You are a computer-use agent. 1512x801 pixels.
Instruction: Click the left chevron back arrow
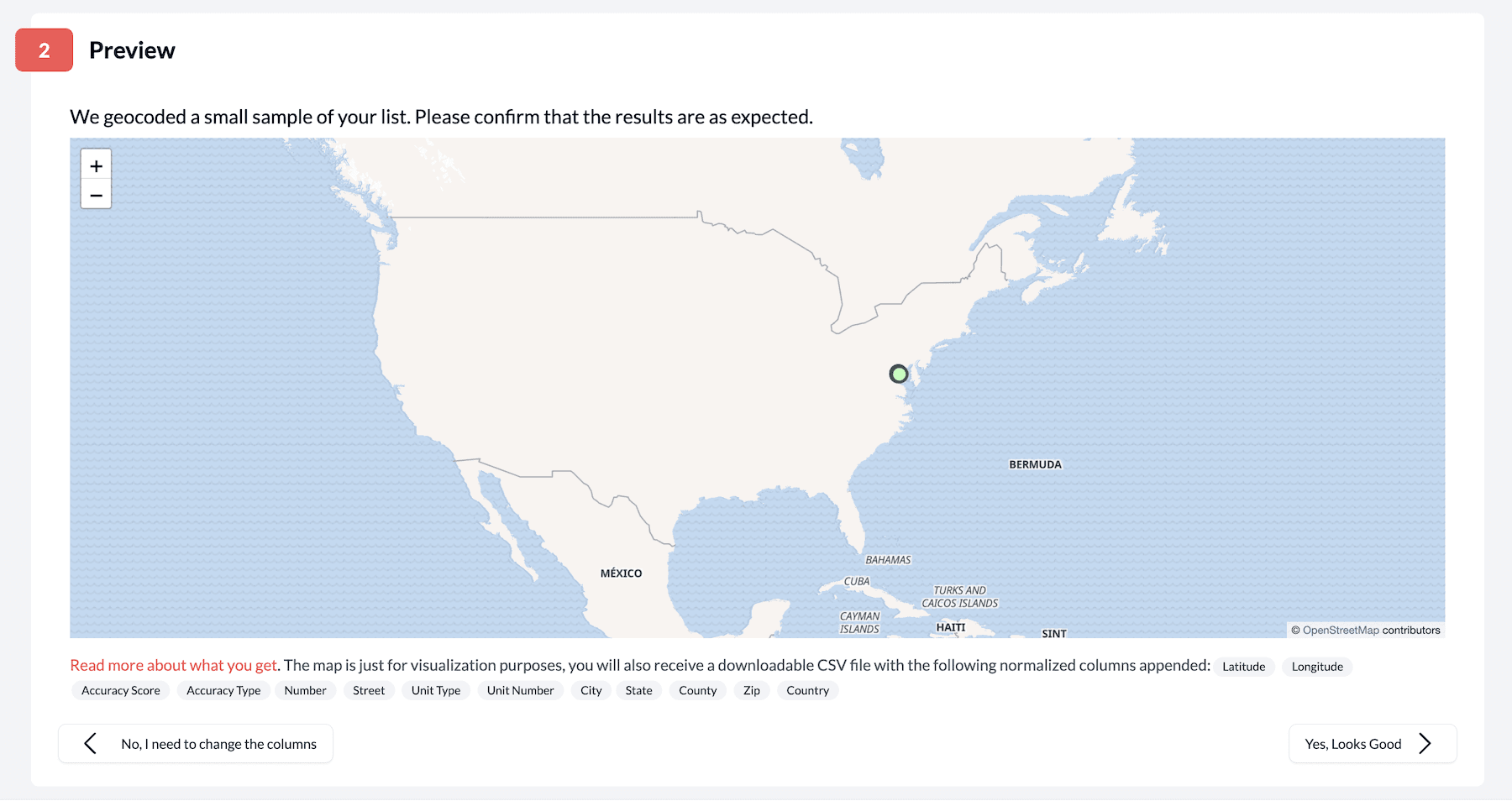tap(91, 744)
